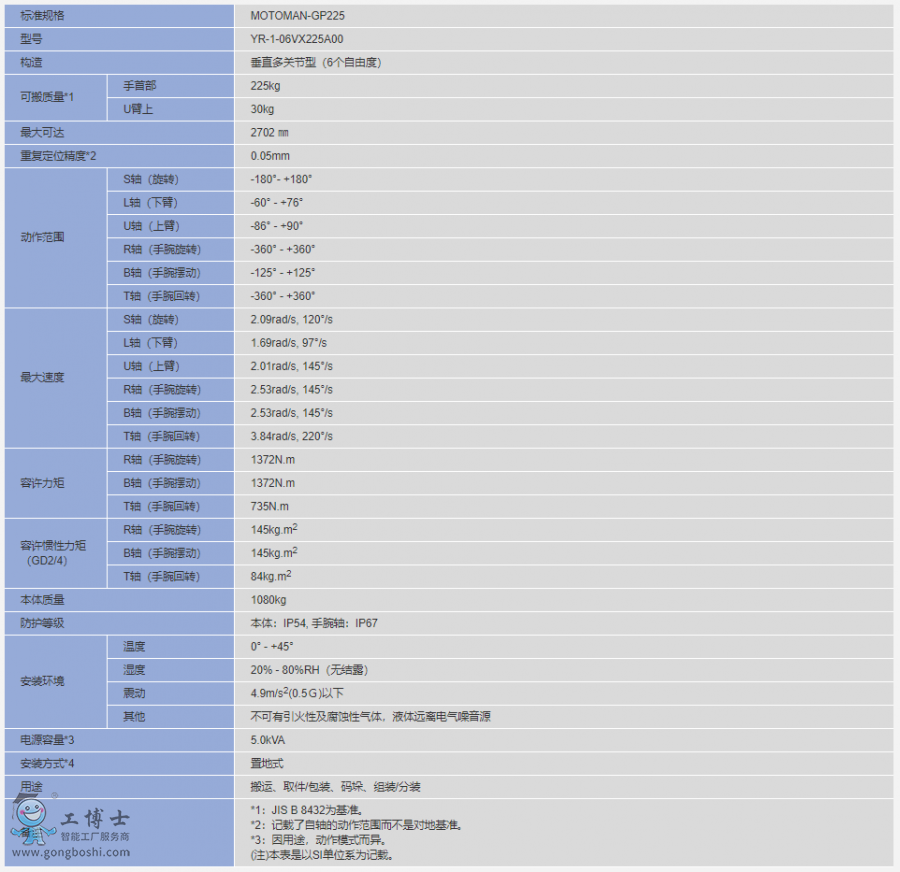Select the '-60° - +76°' range value
This screenshot has width=900, height=872.
[x=277, y=203]
